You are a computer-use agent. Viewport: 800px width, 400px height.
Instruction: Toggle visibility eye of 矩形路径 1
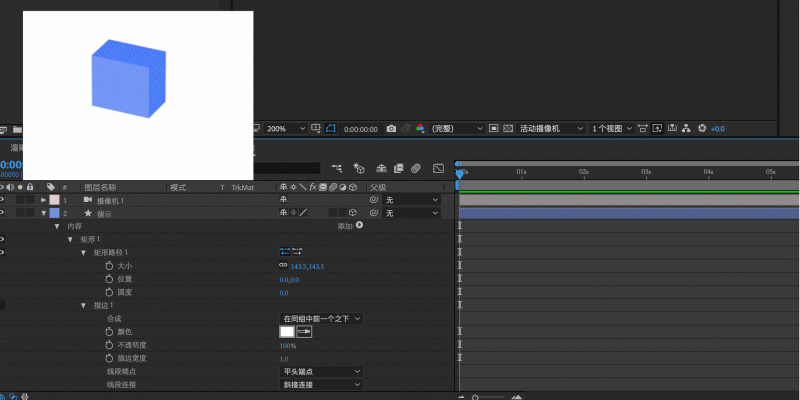(x=2, y=252)
